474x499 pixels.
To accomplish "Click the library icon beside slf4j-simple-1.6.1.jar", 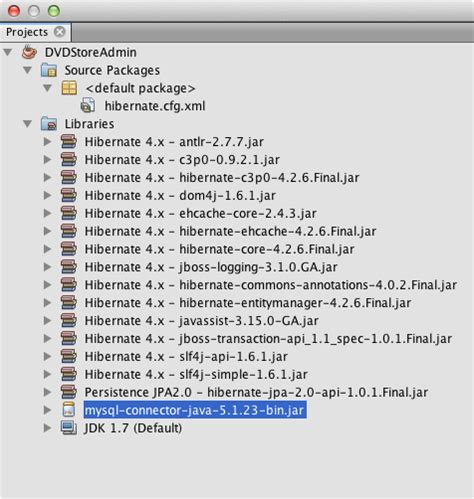I will (69, 374).
